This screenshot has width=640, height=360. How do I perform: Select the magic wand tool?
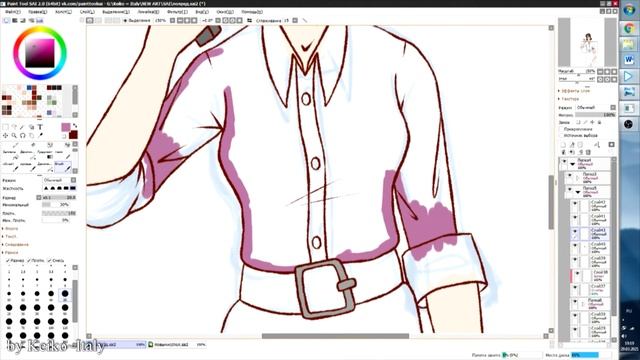pos(22,127)
